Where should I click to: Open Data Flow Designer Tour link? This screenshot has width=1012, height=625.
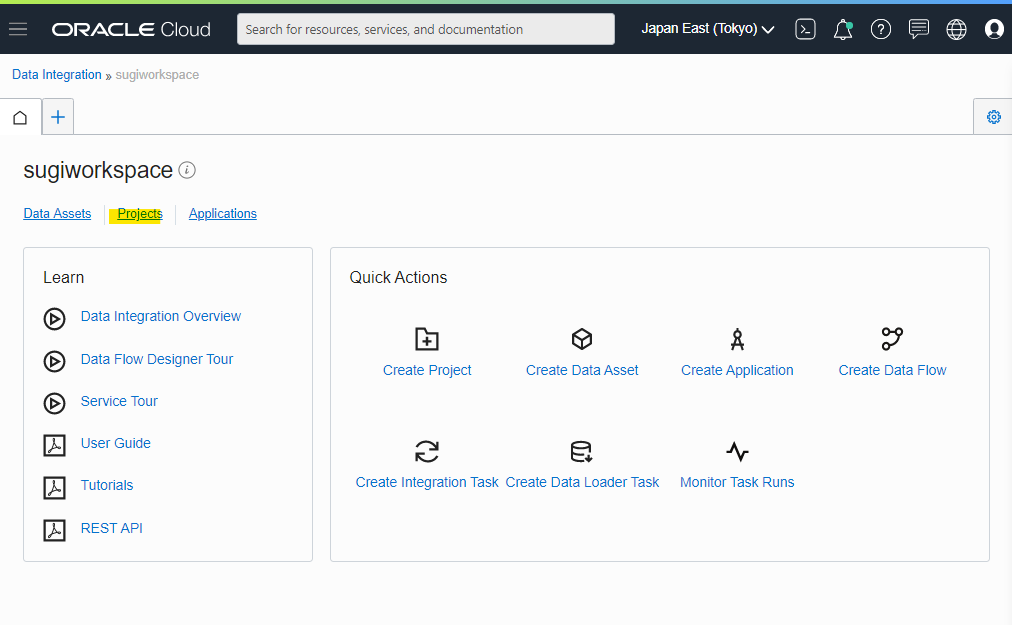(x=157, y=359)
